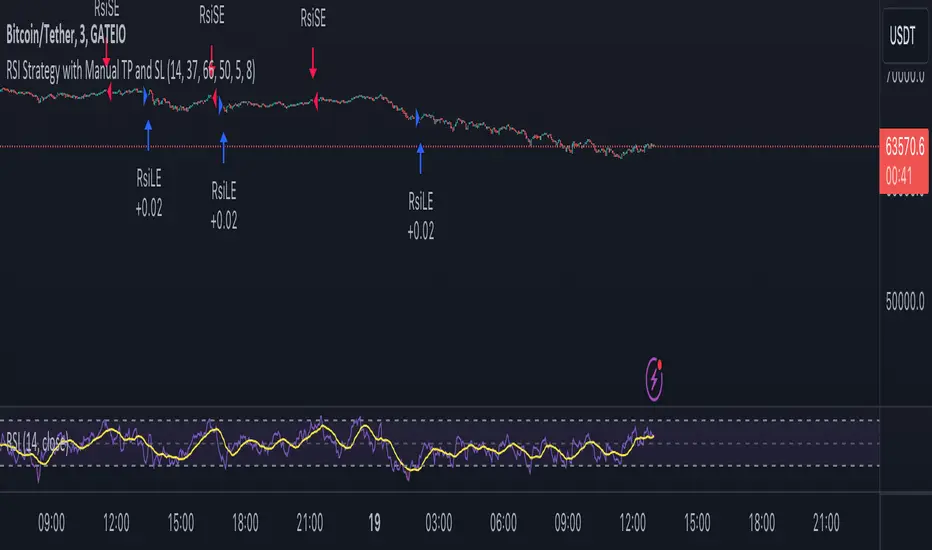This screenshot has height=550, width=932.
Task: Click the first 12:00 time axis label
Action: (x=116, y=523)
